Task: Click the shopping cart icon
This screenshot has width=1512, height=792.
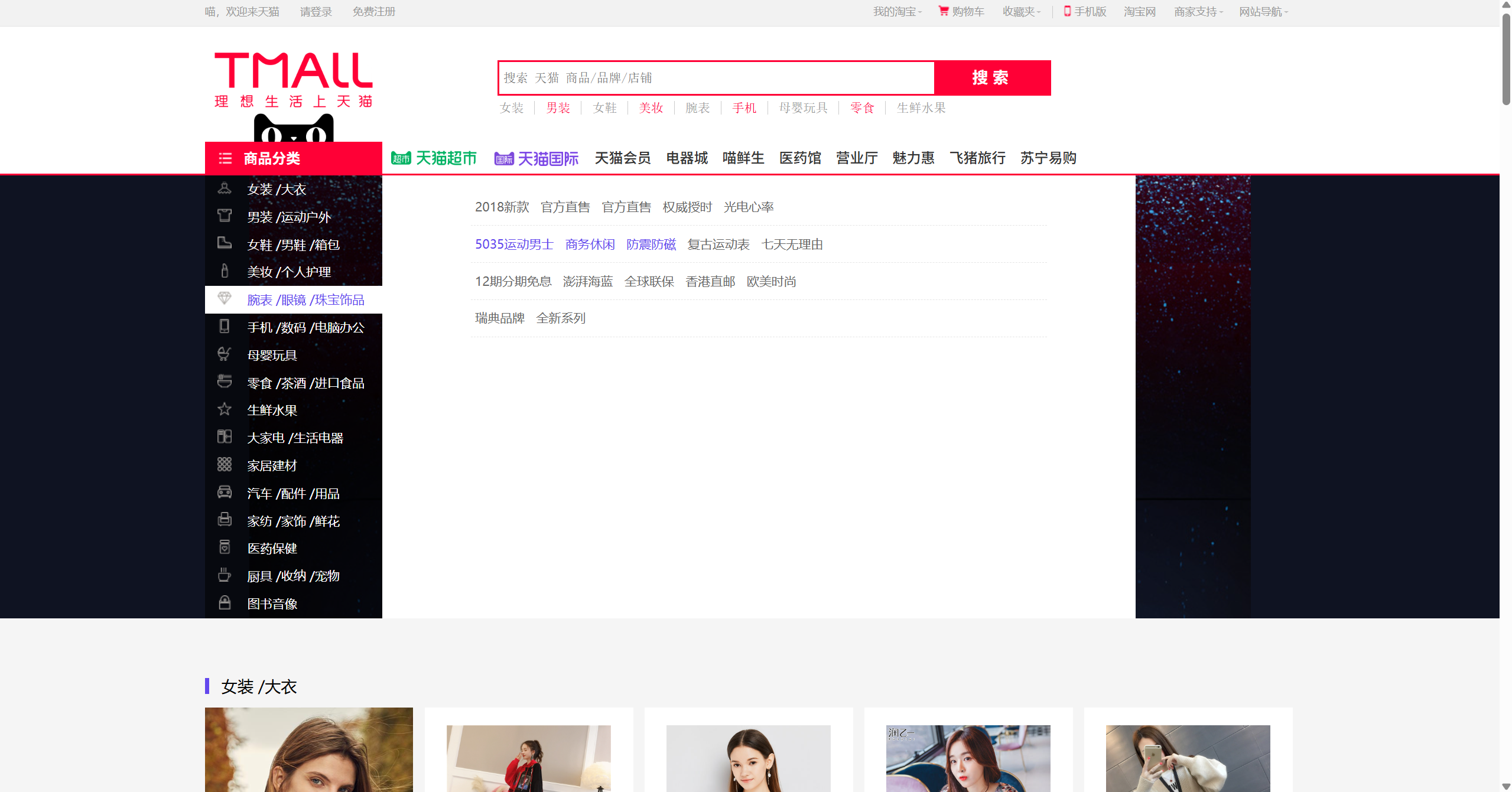Action: coord(944,11)
